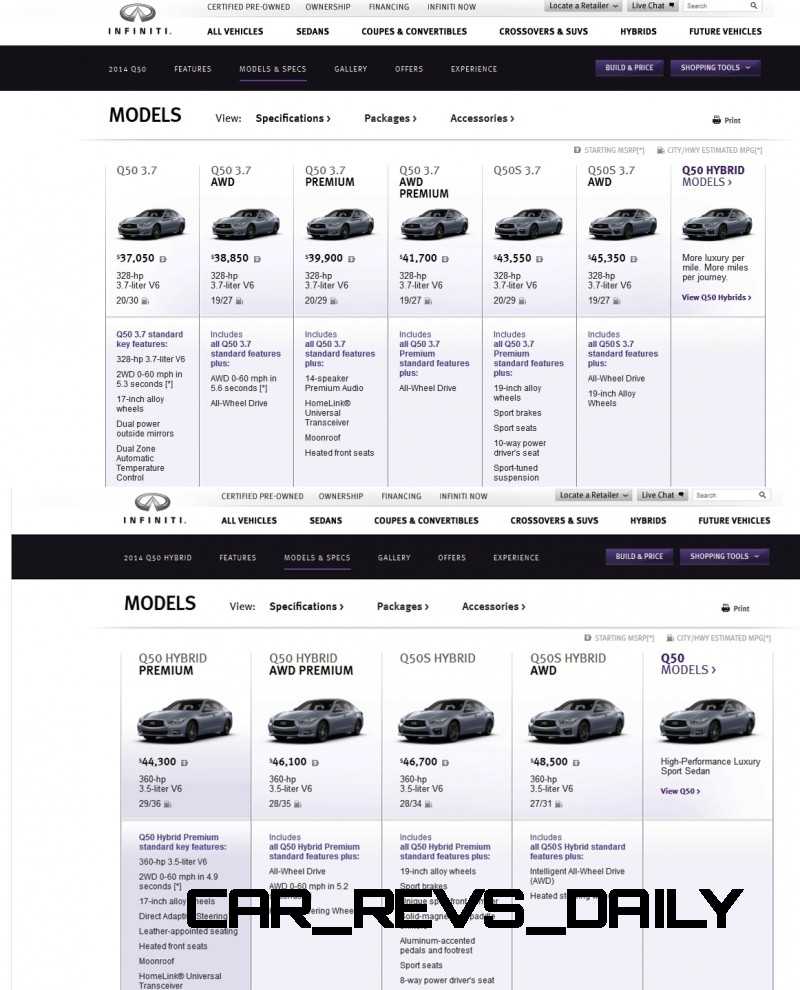Open the Sedans menu in top navigation
Image resolution: width=800 pixels, height=990 pixels.
313,31
